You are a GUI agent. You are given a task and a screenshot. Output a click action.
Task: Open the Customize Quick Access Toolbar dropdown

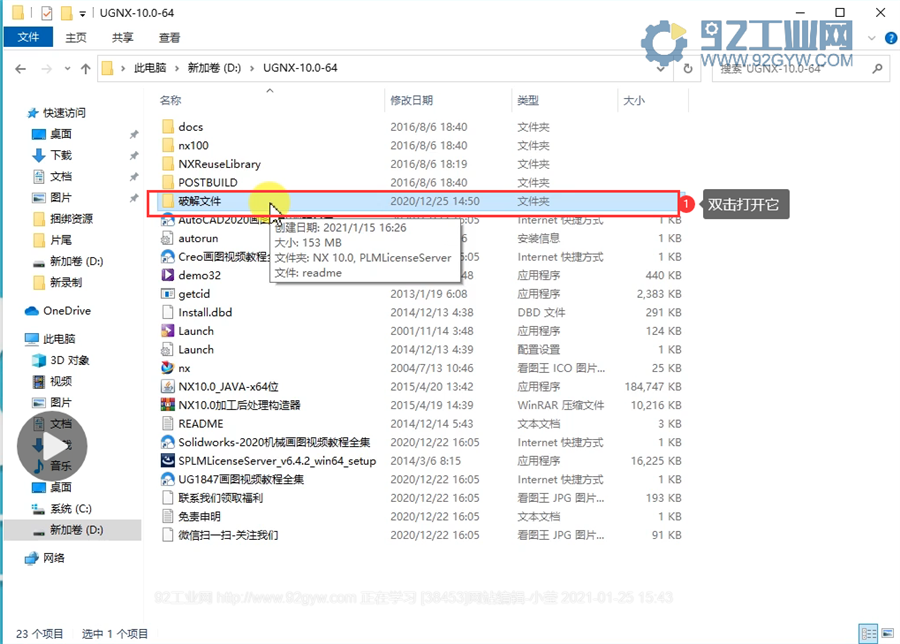pyautogui.click(x=83, y=14)
